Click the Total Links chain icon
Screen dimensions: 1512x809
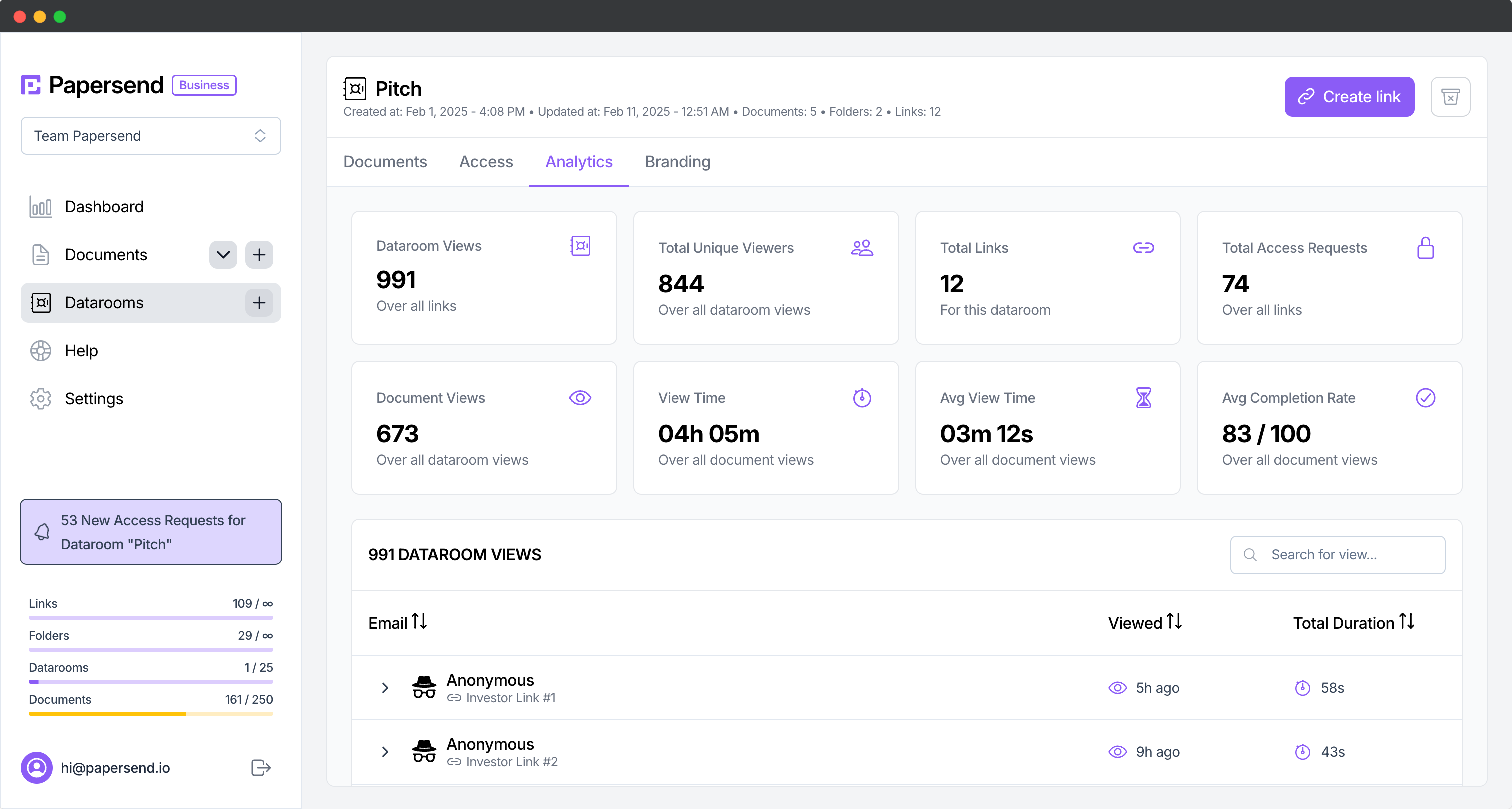(1144, 248)
